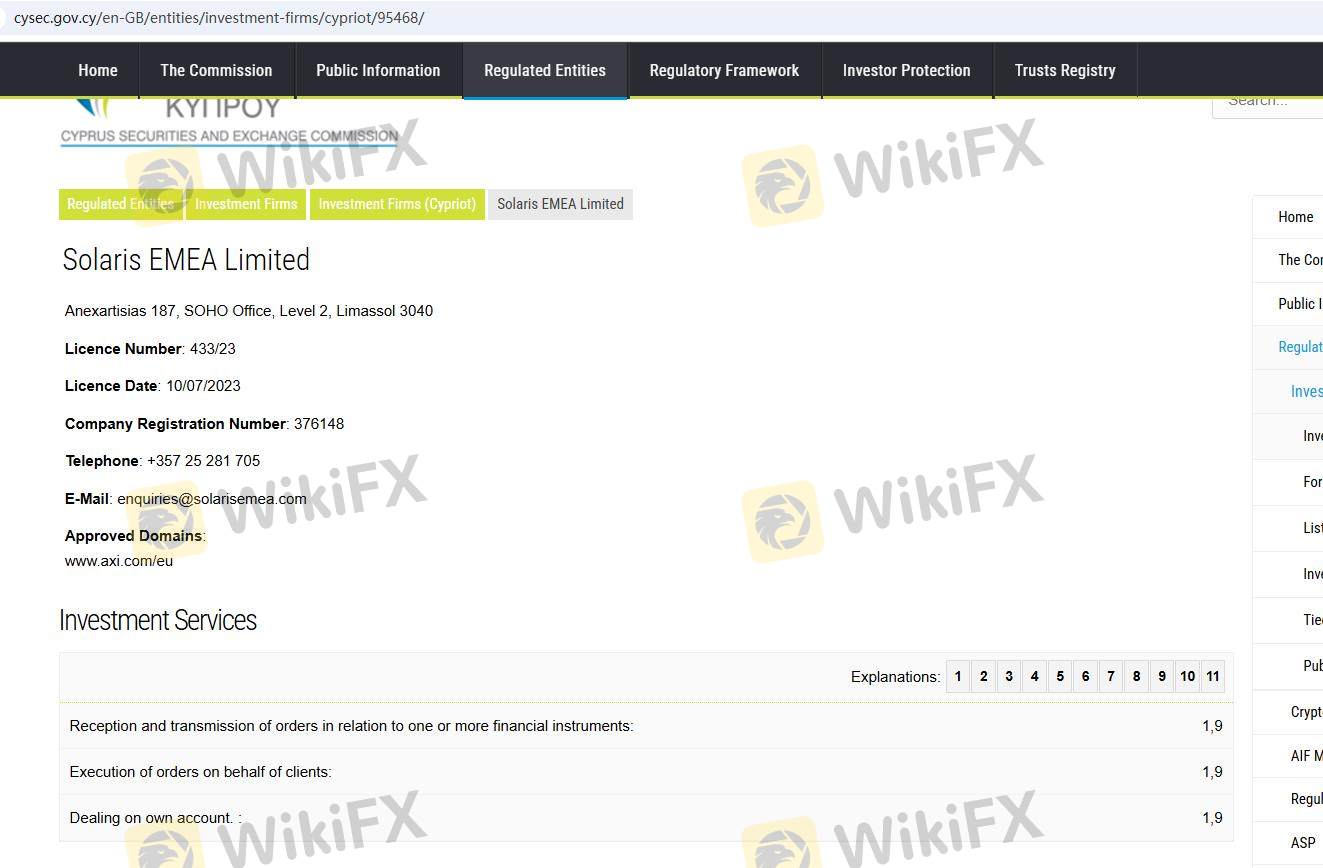Select Home in the right sidebar
This screenshot has width=1323, height=868.
tap(1295, 217)
